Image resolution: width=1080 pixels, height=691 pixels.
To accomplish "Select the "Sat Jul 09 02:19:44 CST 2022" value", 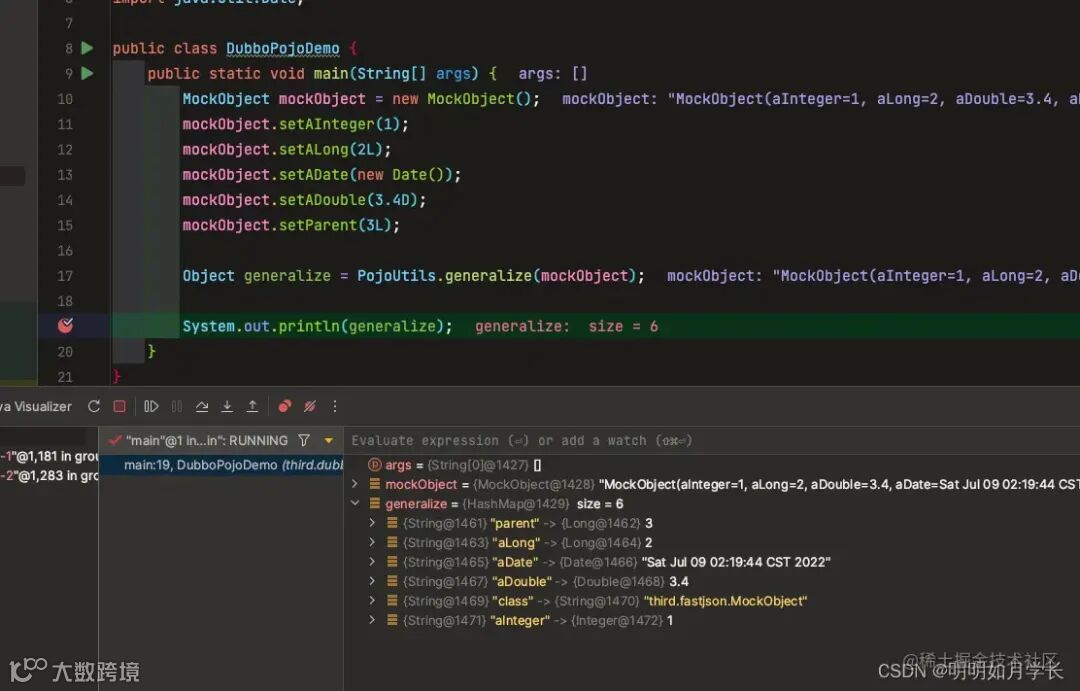I will [x=736, y=561].
